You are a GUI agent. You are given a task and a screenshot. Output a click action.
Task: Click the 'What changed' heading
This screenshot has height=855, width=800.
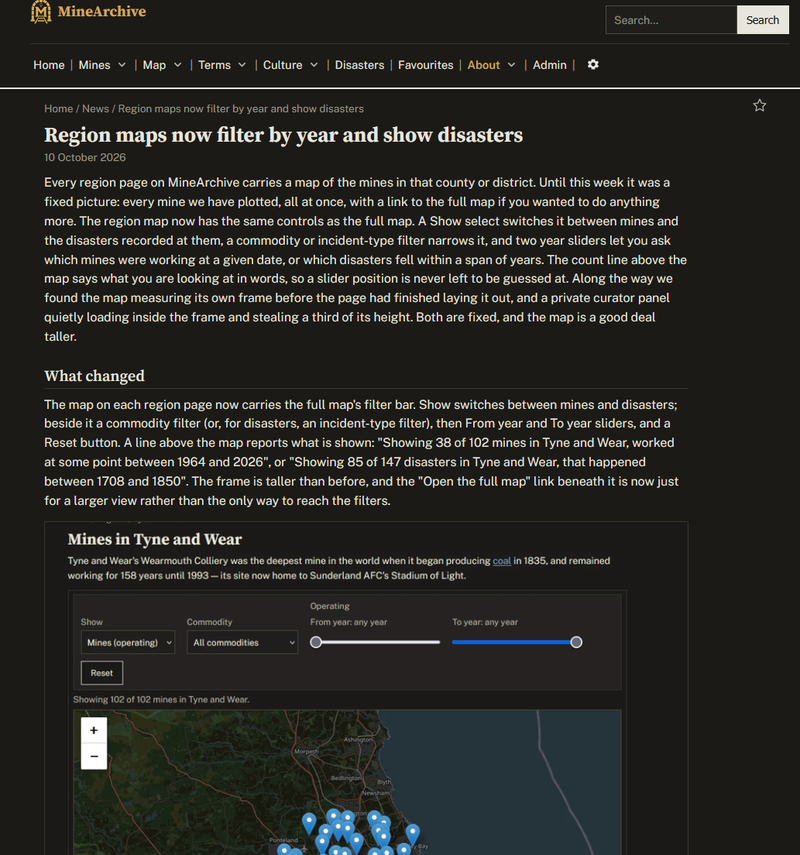94,376
